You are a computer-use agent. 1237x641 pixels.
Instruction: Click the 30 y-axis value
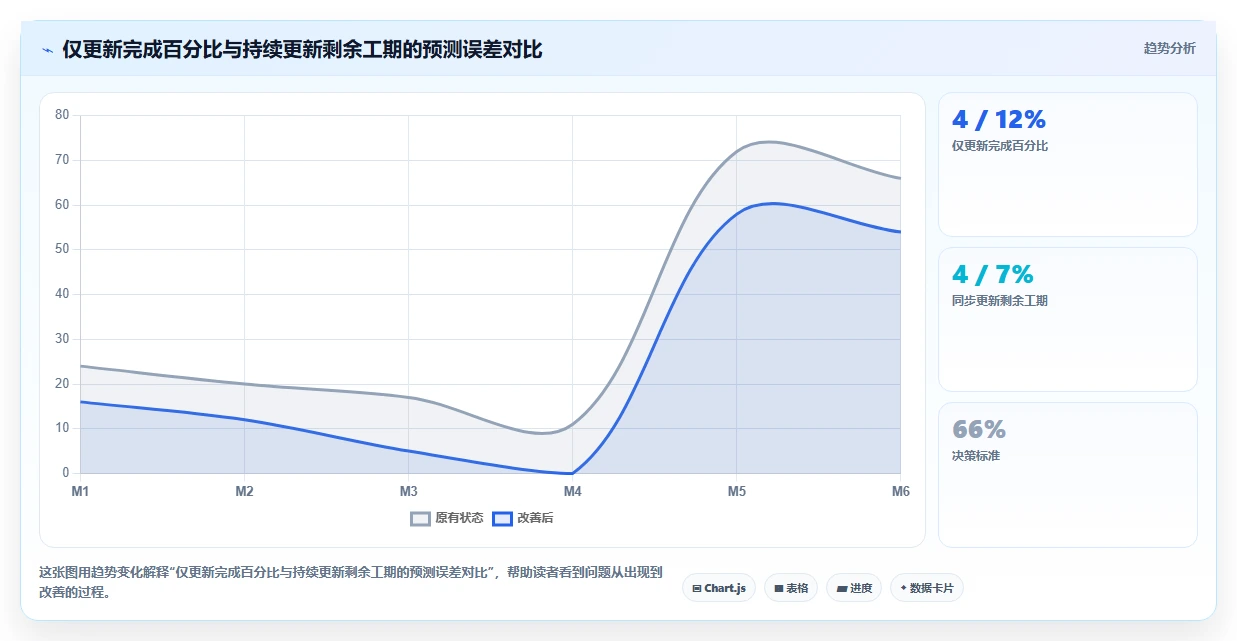62,339
